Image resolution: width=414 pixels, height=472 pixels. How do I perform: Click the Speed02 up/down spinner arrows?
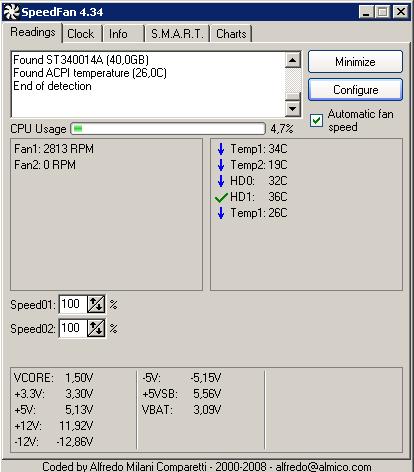[x=96, y=328]
